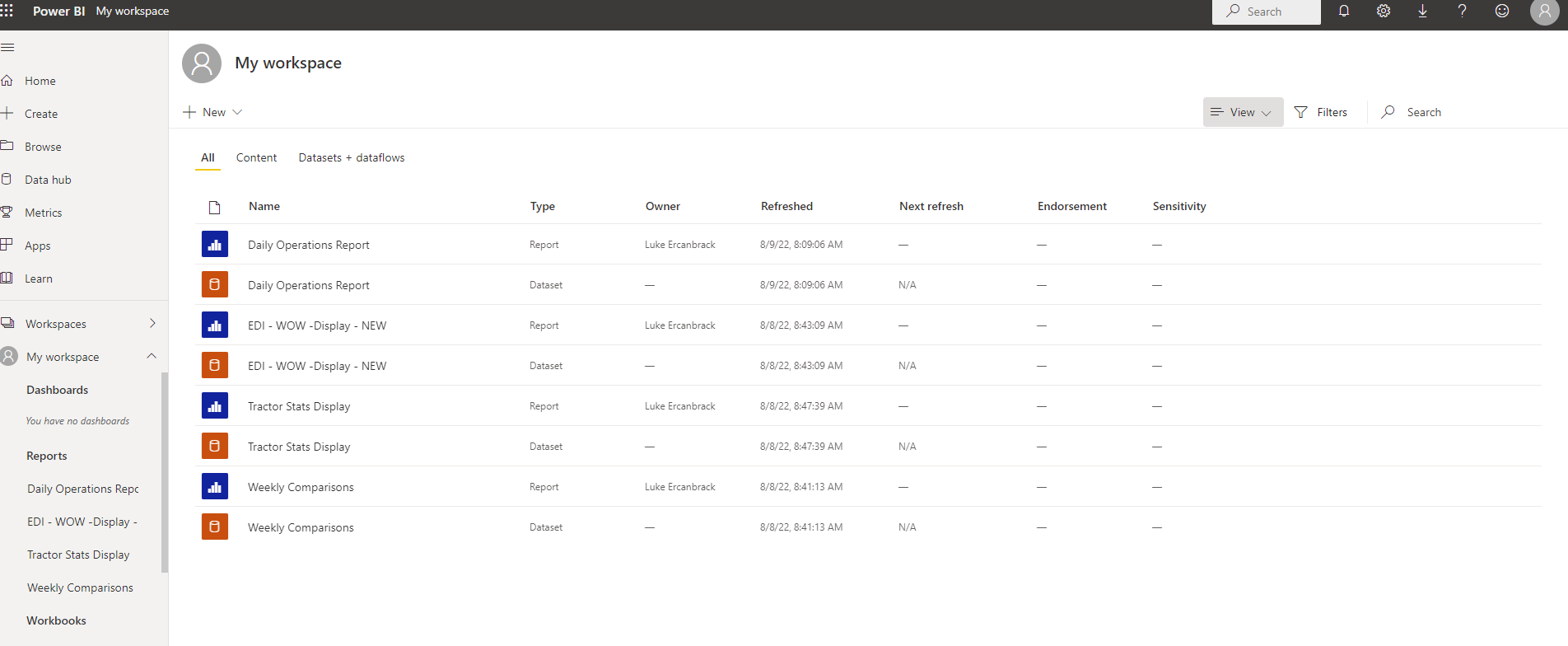Screen dimensions: 1568x646
Task: Click the EDI - WOW report icon
Action: tap(215, 325)
